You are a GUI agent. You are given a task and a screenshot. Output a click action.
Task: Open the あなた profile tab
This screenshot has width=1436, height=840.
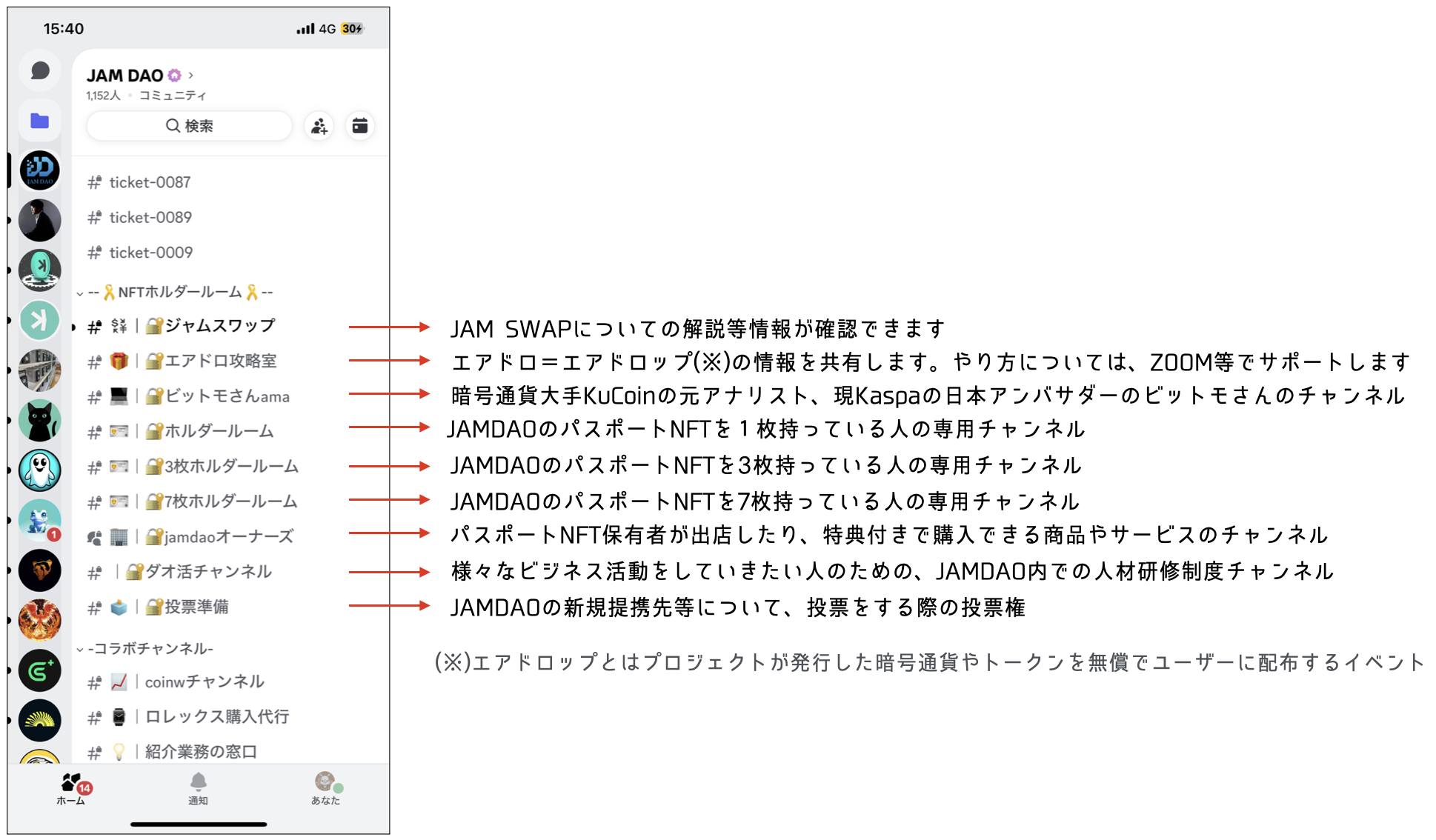point(325,788)
